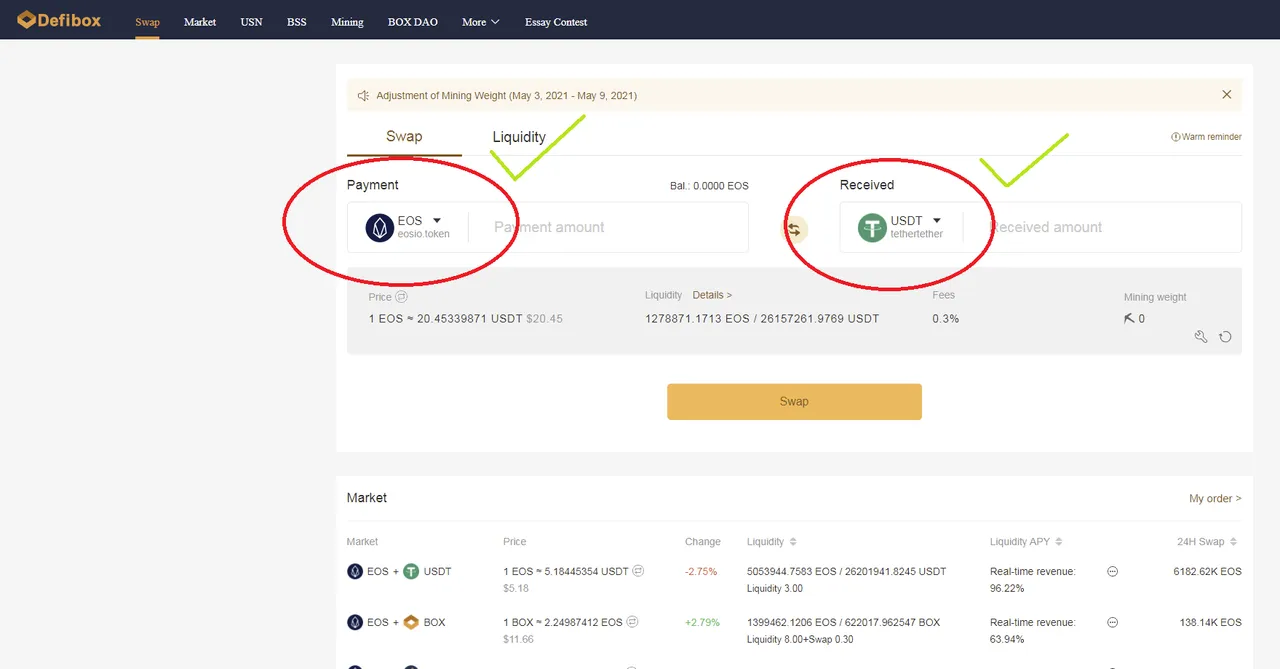The width and height of the screenshot is (1280, 669).
Task: Click the BOX token icon in market list
Action: click(411, 622)
